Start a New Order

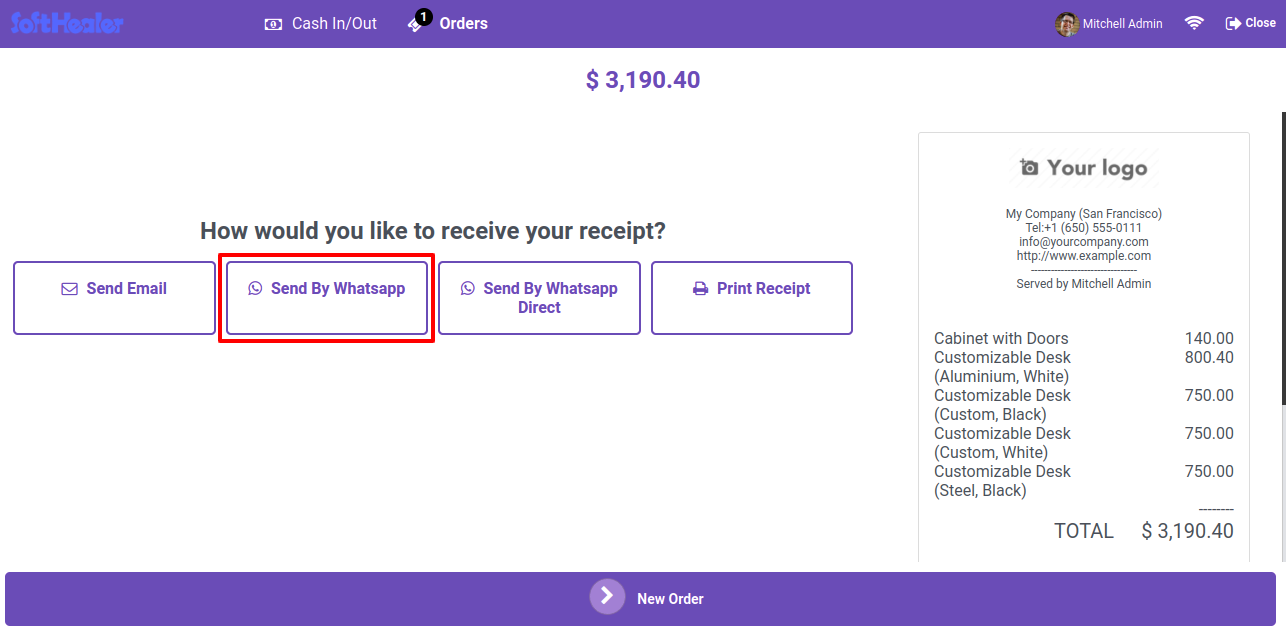click(x=640, y=599)
